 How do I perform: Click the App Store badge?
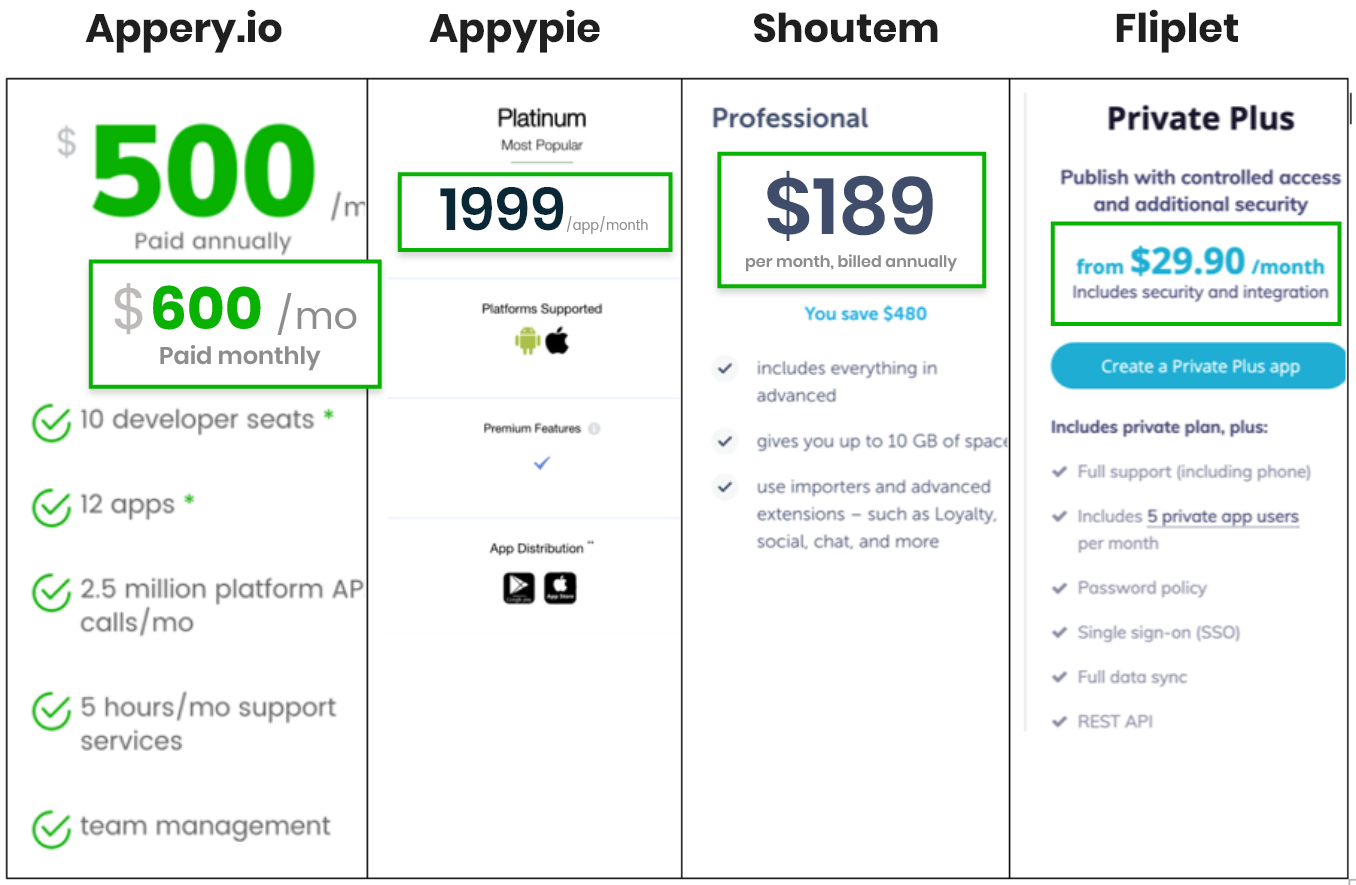coord(560,588)
